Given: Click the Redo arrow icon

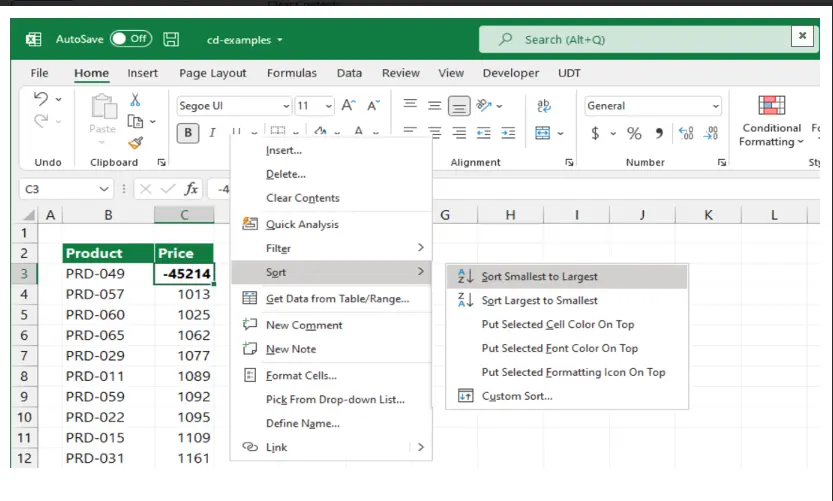Looking at the screenshot, I should (41, 121).
